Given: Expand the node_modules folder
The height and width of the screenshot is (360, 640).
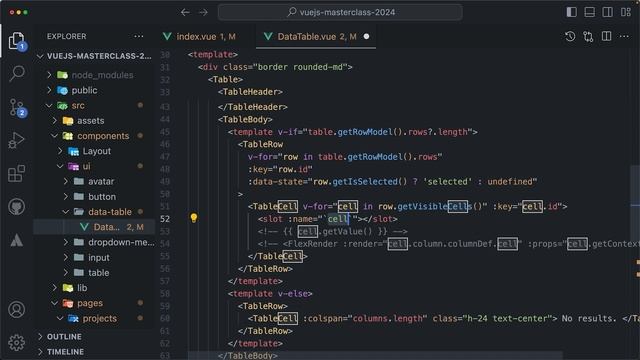Looking at the screenshot, I should click(x=94, y=75).
